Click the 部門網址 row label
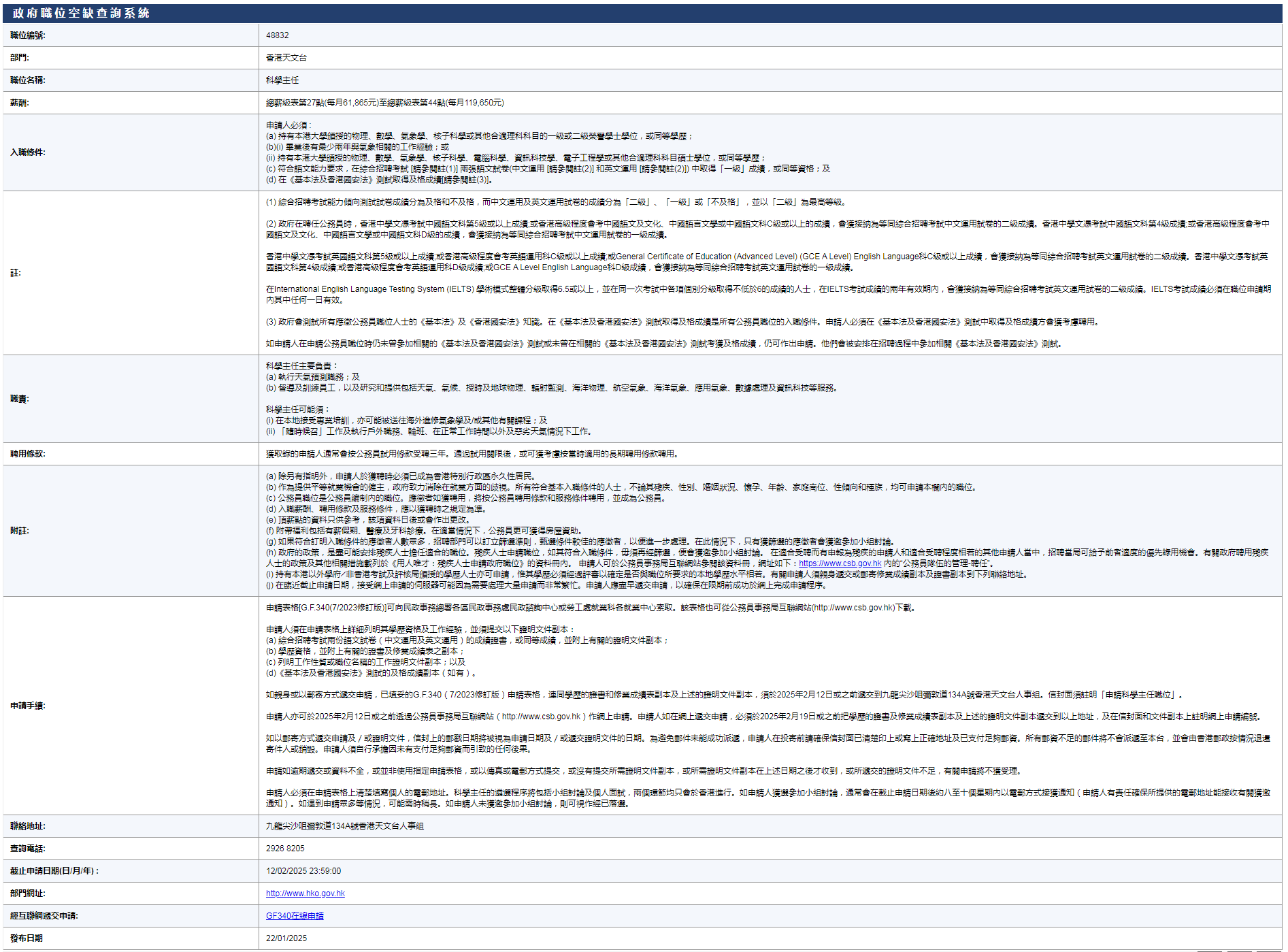This screenshot has width=1288, height=952. [28, 893]
